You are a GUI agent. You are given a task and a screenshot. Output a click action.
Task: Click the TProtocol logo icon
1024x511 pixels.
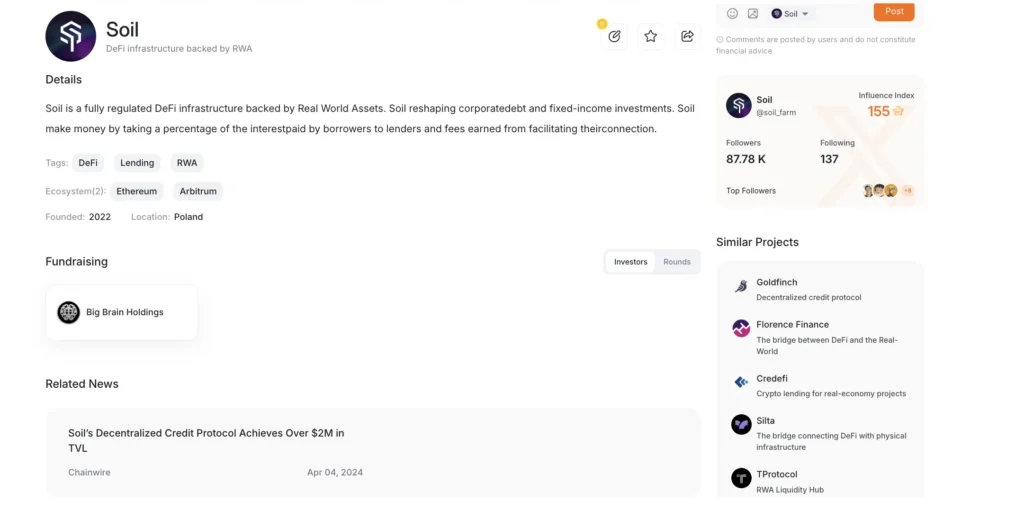741,478
